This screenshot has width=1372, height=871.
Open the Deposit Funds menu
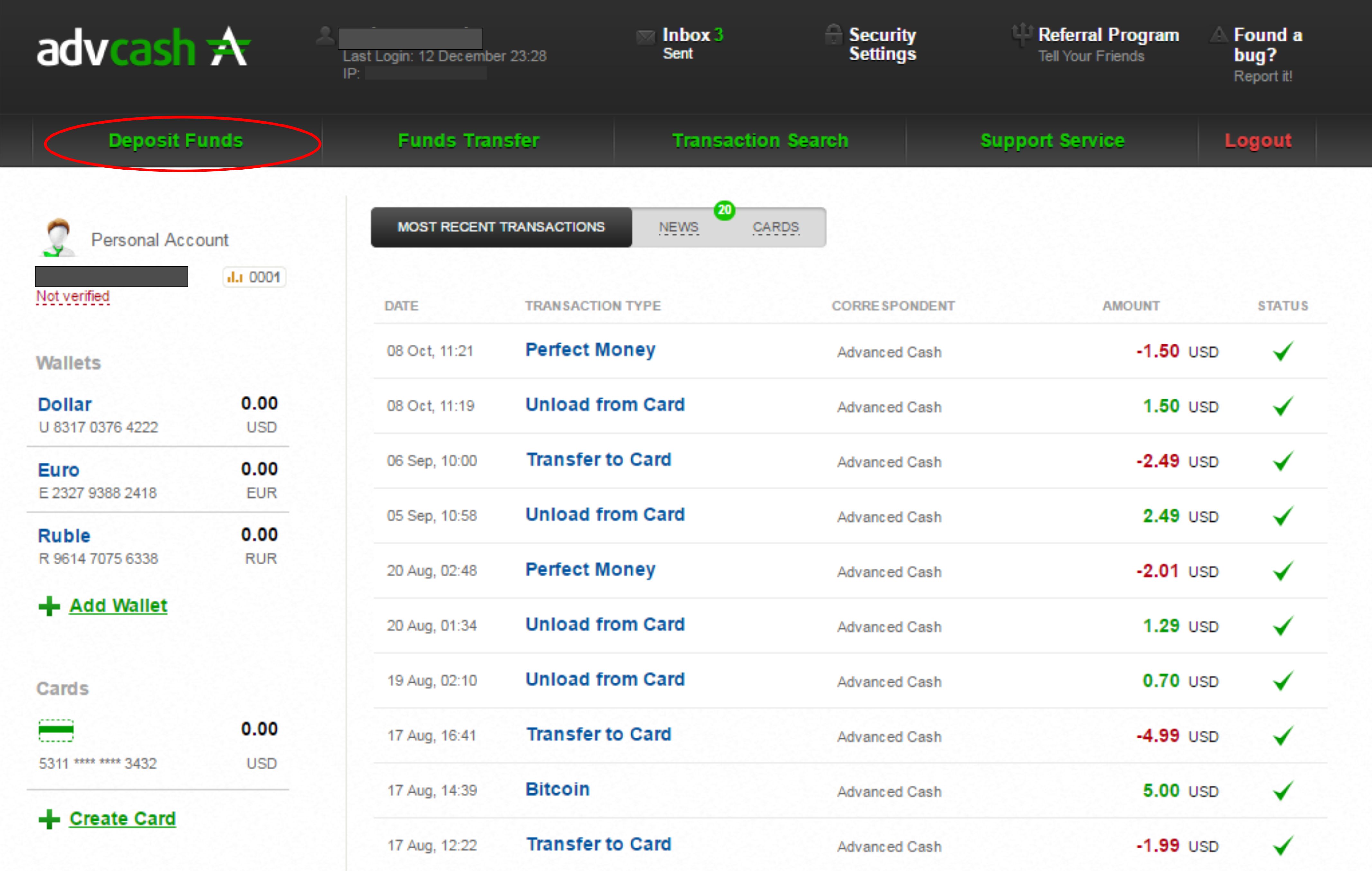coord(176,141)
